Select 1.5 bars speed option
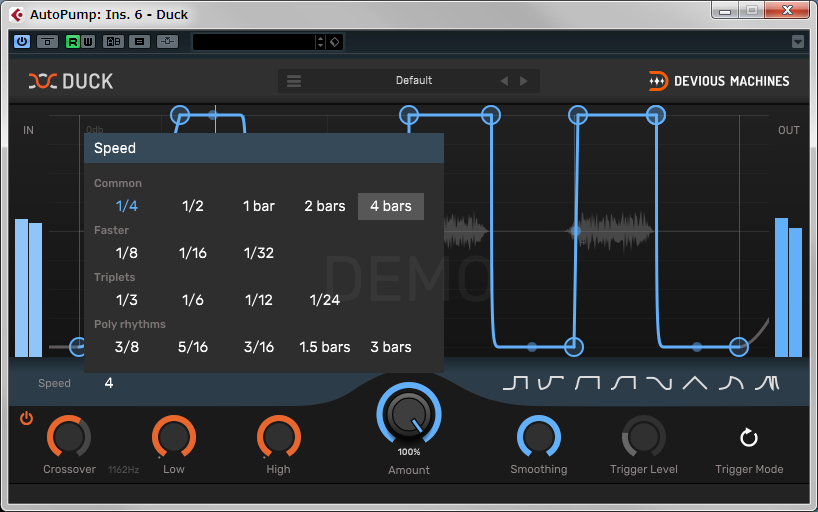Image resolution: width=818 pixels, height=512 pixels. pos(325,347)
